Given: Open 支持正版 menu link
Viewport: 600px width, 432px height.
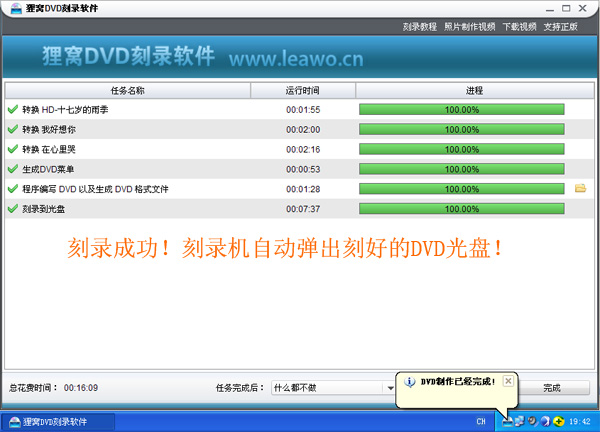Looking at the screenshot, I should (561, 27).
